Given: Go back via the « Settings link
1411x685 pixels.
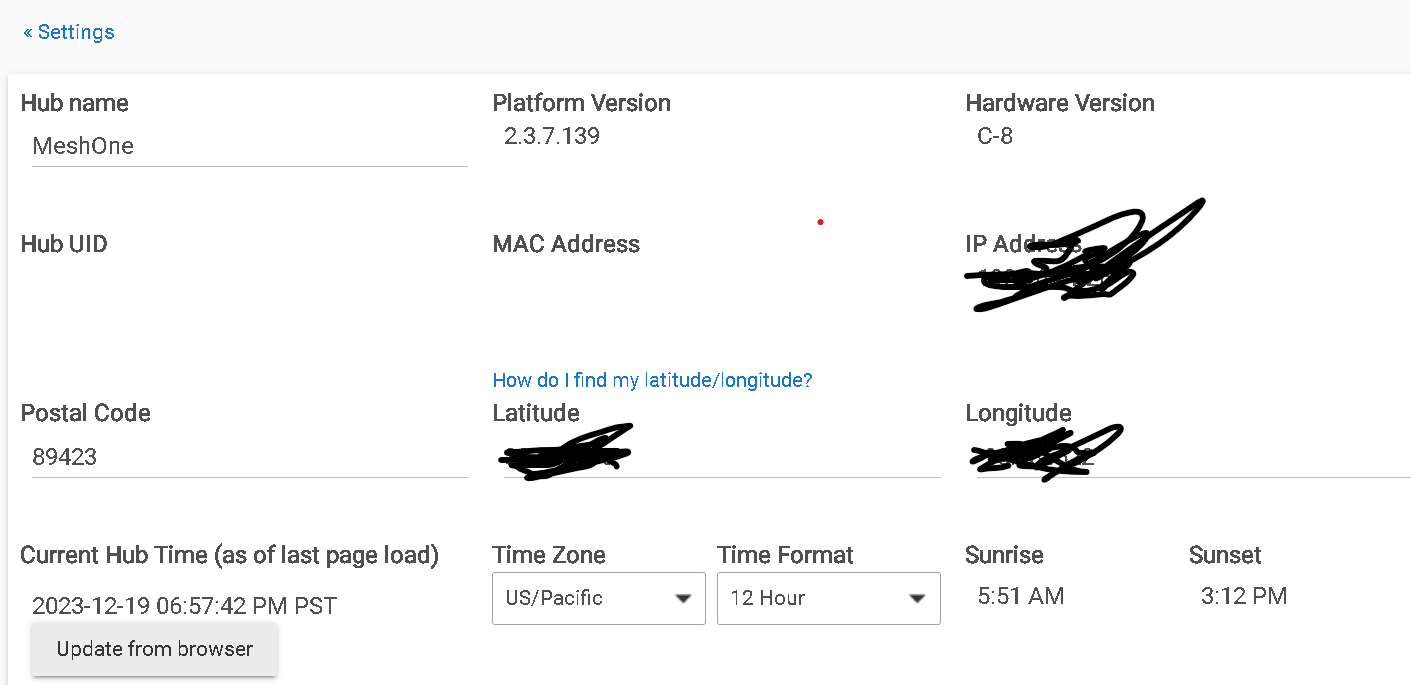Looking at the screenshot, I should [68, 32].
